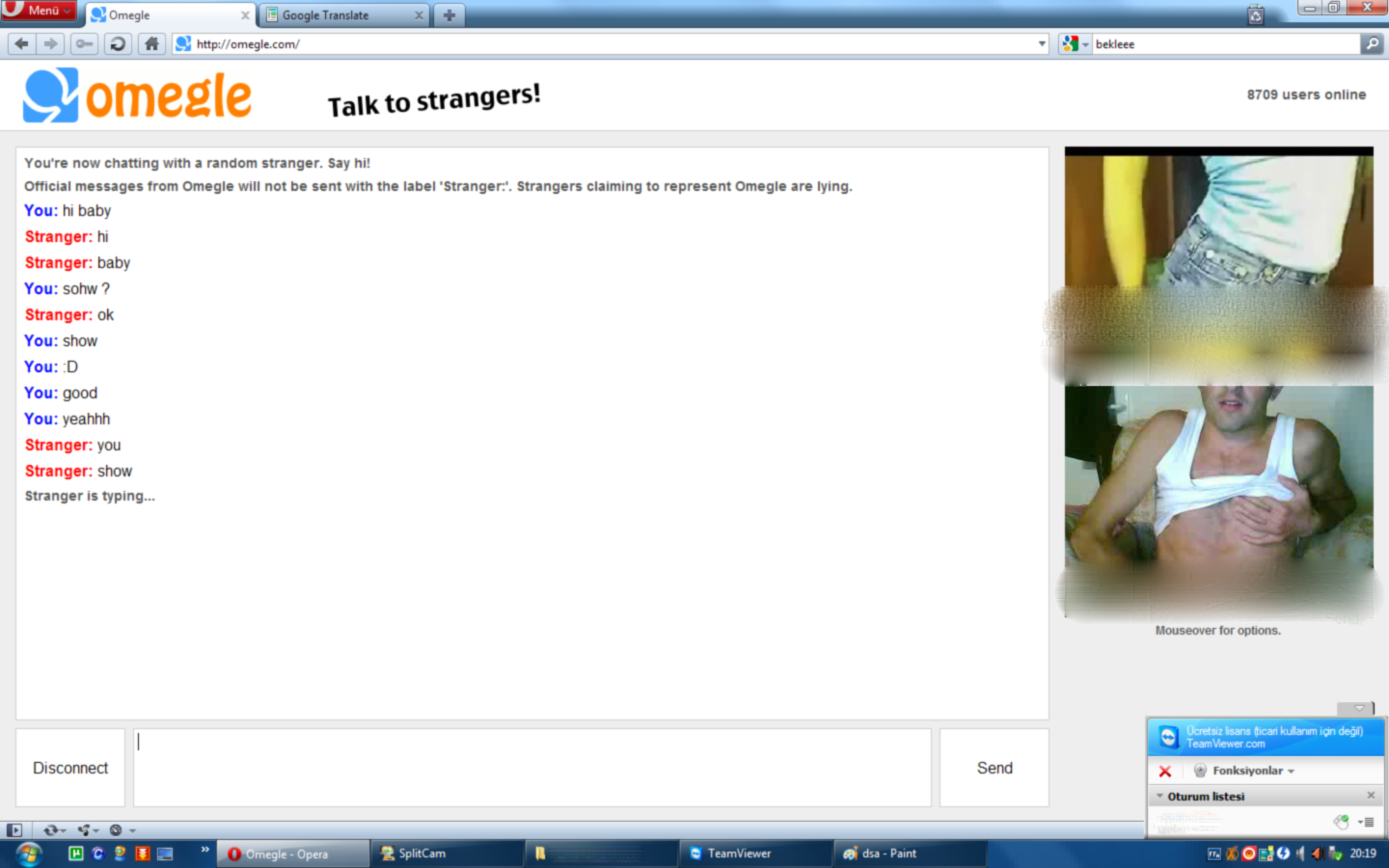The image size is (1389, 868).
Task: Click the Opera wand key icon
Action: click(85, 43)
